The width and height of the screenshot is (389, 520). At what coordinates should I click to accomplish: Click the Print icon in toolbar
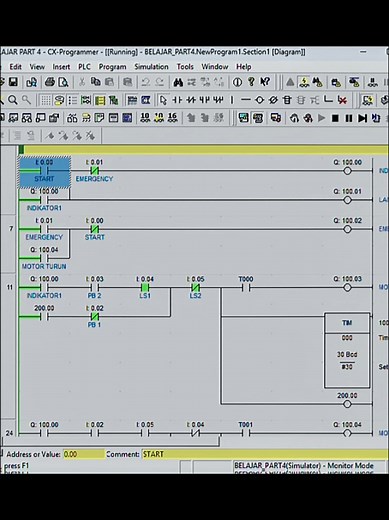[50, 82]
